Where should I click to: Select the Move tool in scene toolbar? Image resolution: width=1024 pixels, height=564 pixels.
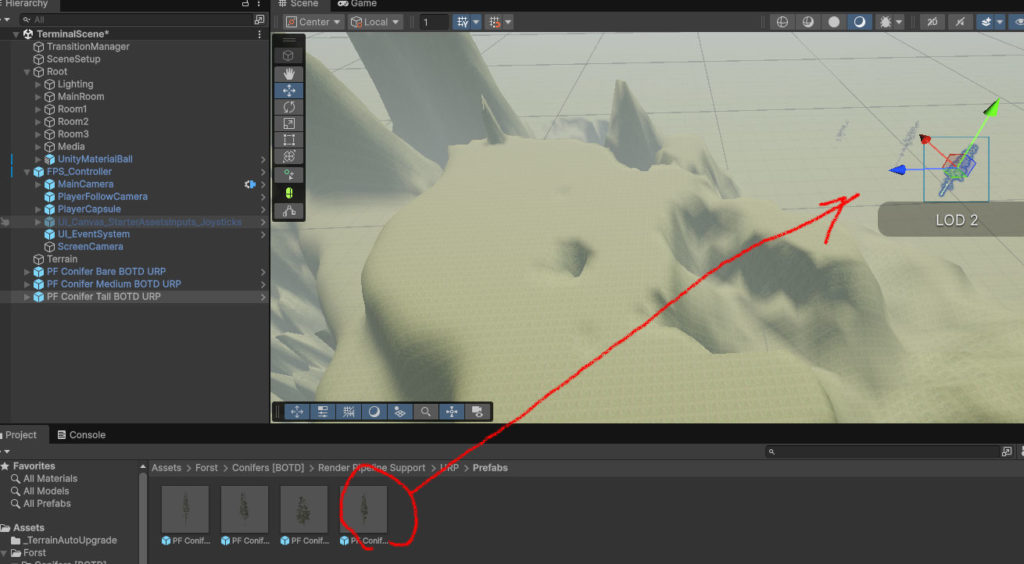click(289, 90)
